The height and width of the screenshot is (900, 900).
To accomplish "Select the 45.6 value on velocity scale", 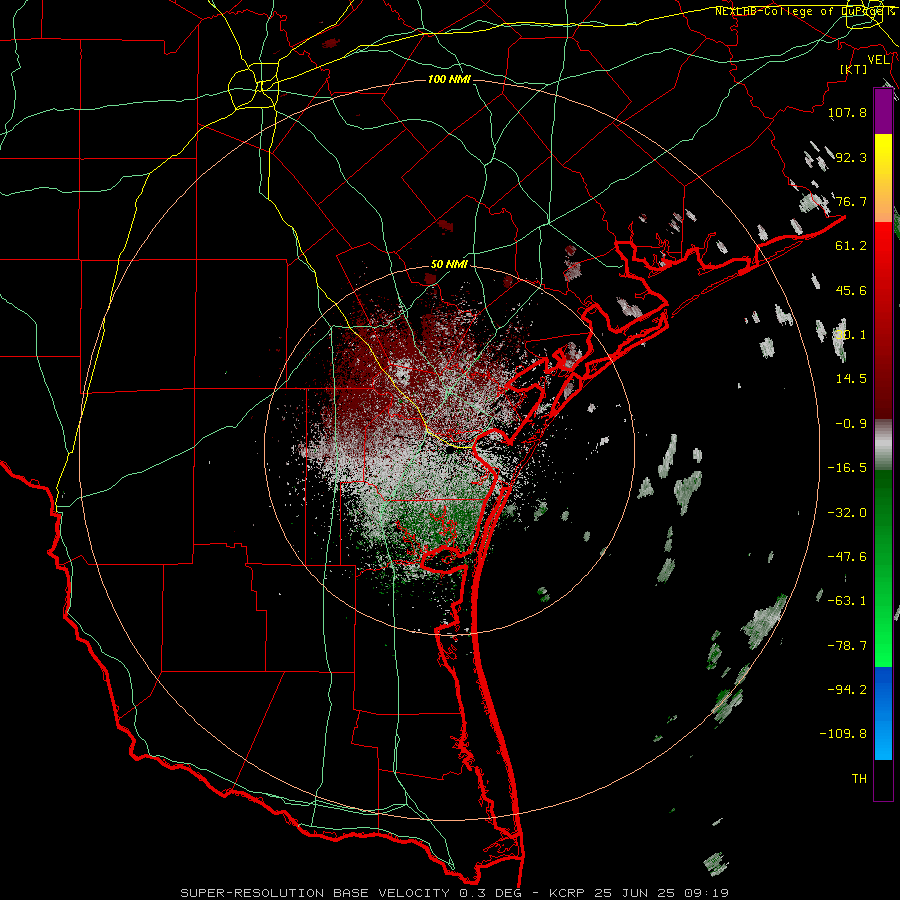I will (851, 290).
